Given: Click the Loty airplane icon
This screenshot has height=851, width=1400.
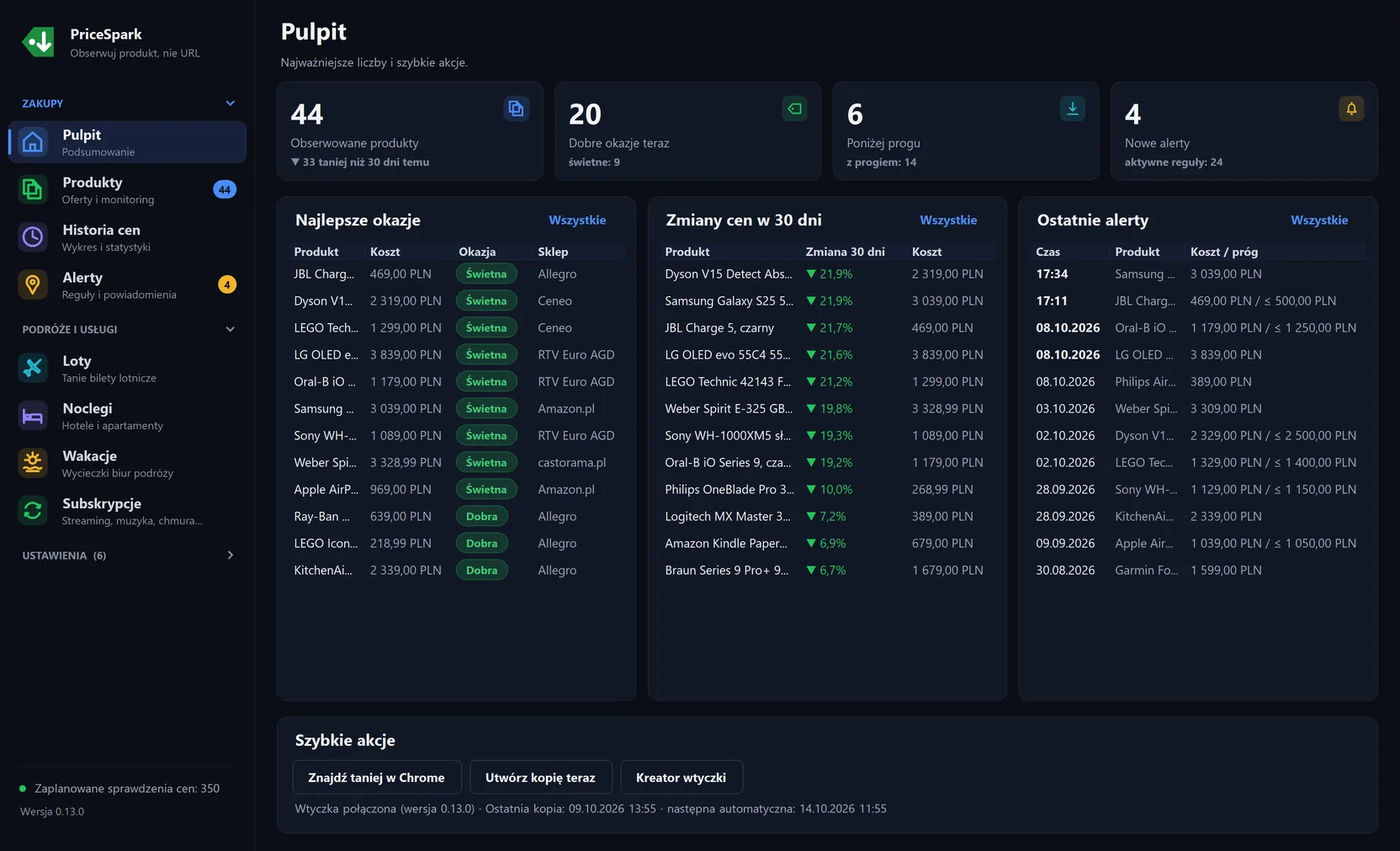Looking at the screenshot, I should pos(33,368).
